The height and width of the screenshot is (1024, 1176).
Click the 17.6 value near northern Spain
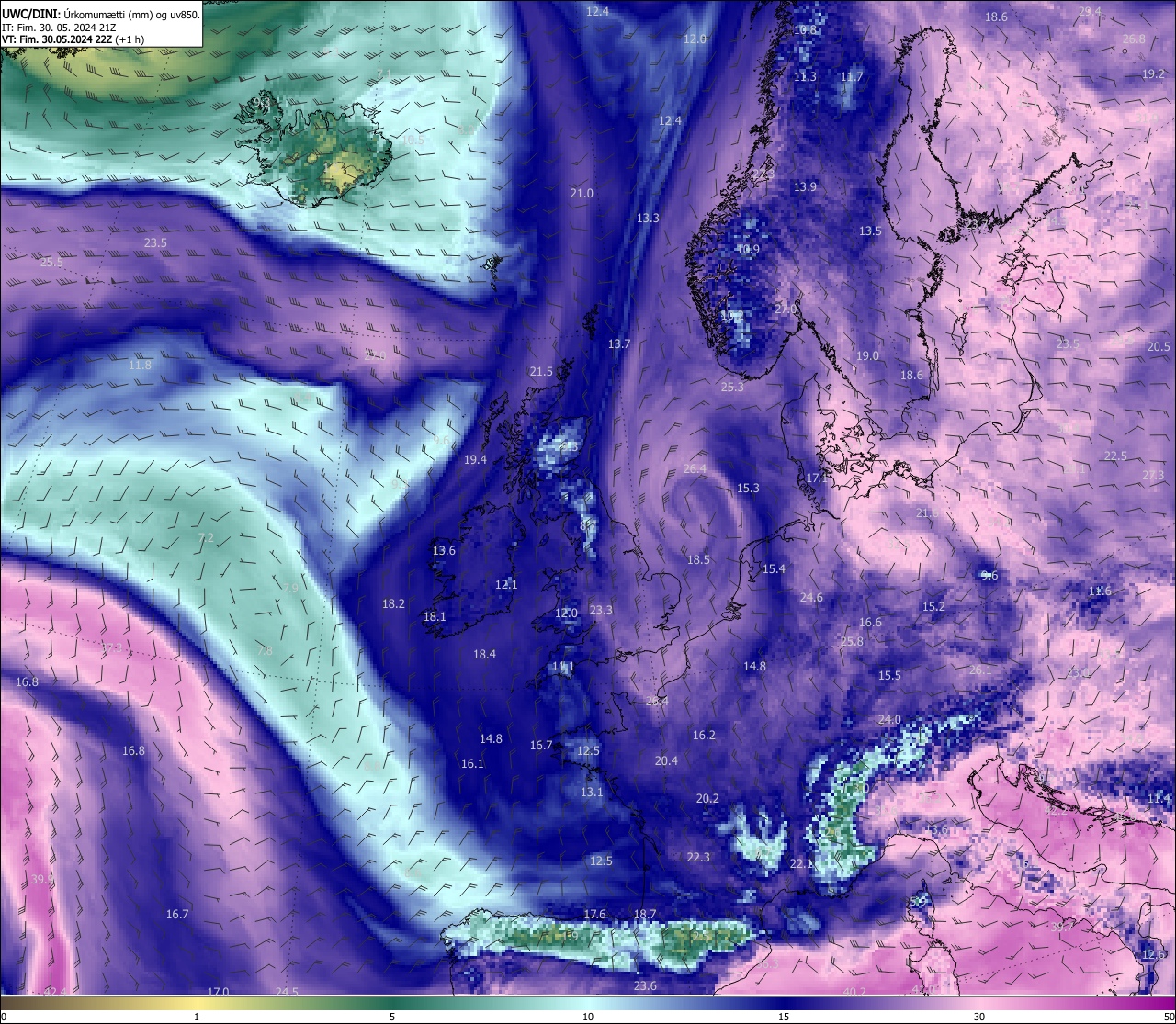[x=594, y=914]
